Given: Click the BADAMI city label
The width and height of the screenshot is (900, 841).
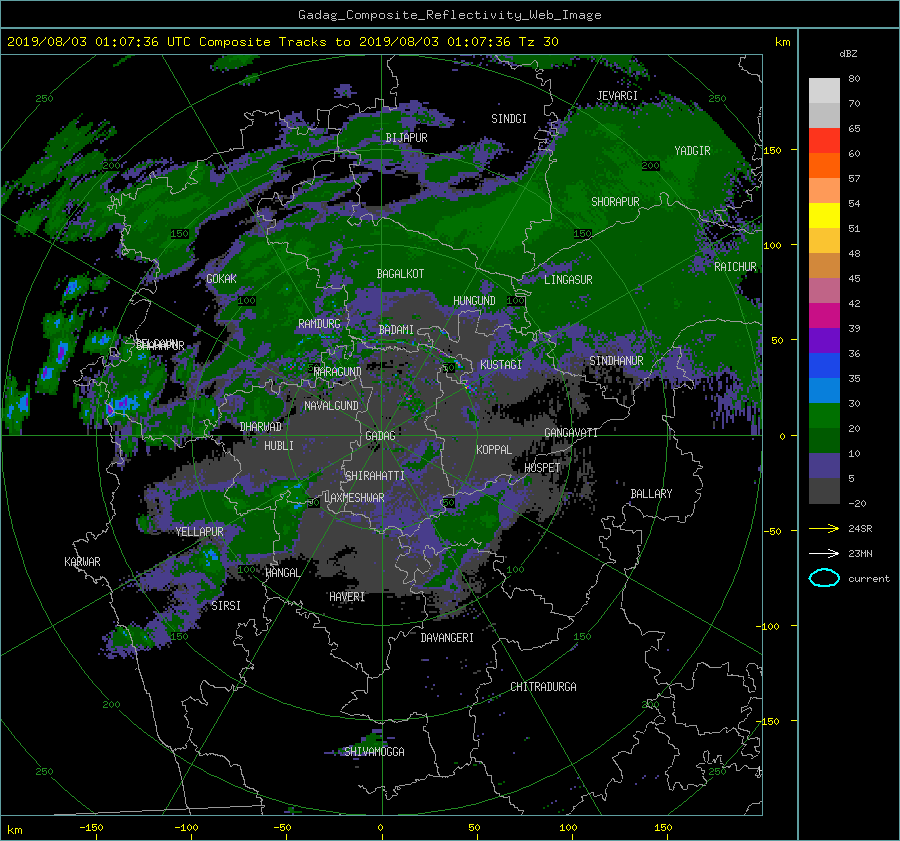Looking at the screenshot, I should click(x=396, y=330).
